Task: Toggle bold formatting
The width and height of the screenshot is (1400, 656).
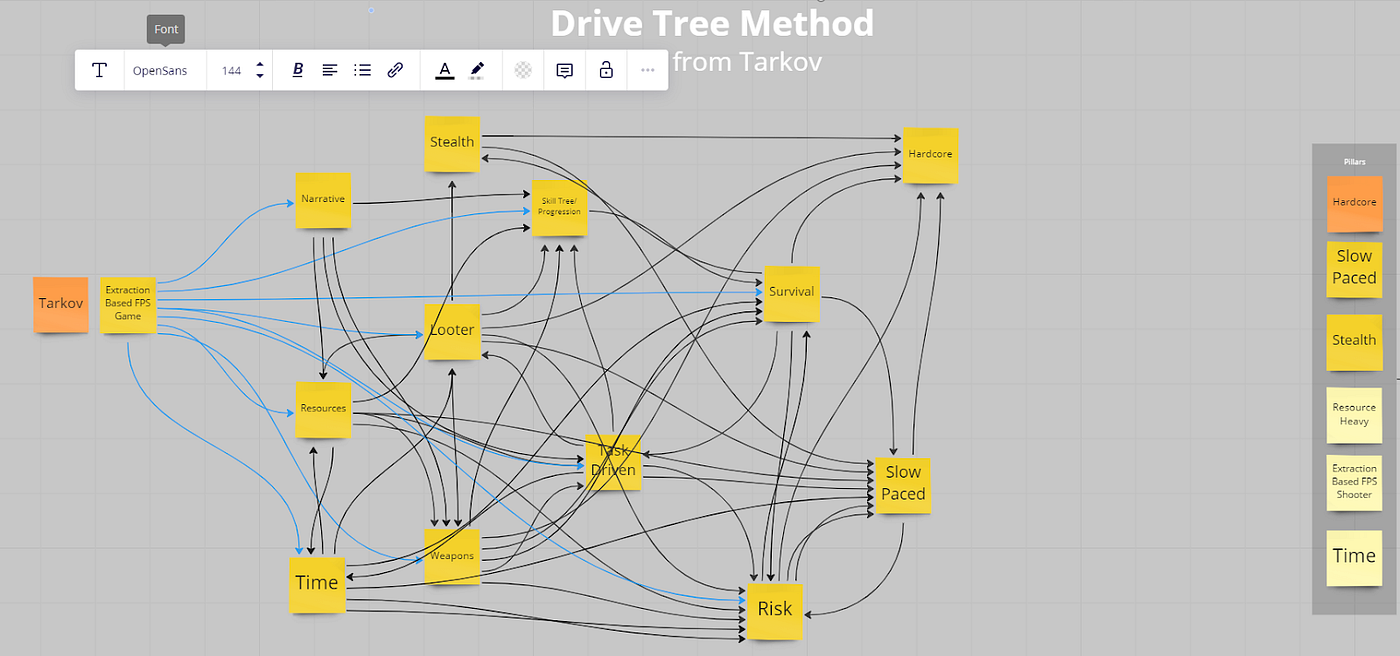Action: (x=297, y=70)
